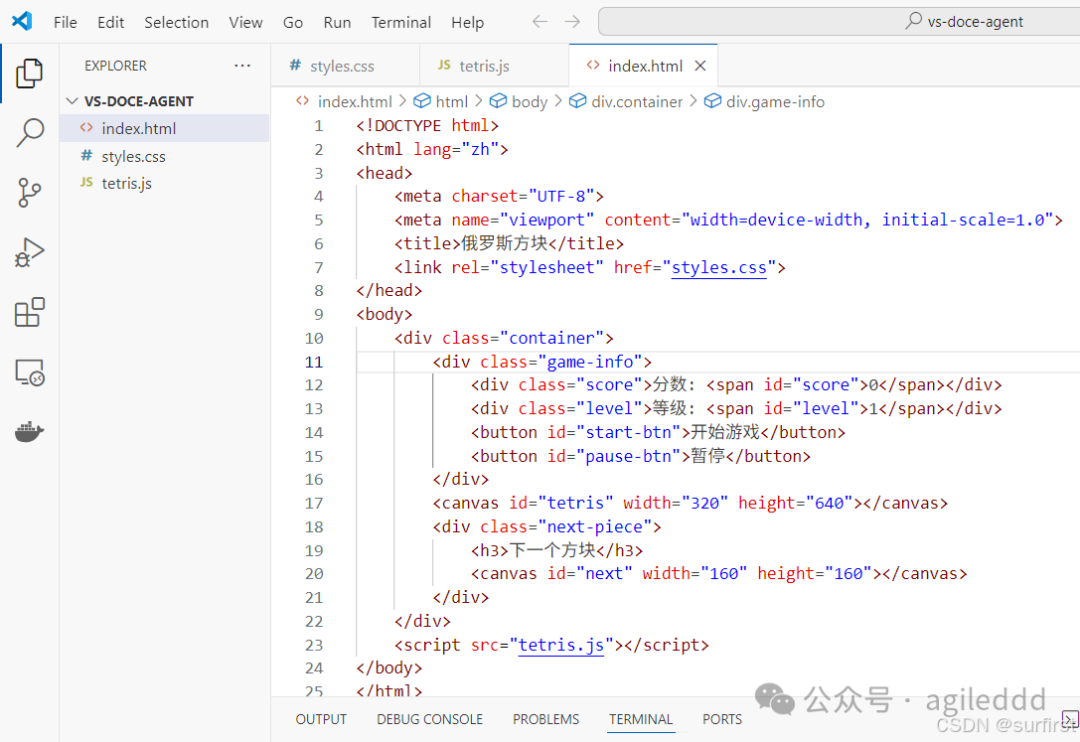Open the Selection menu

176,22
